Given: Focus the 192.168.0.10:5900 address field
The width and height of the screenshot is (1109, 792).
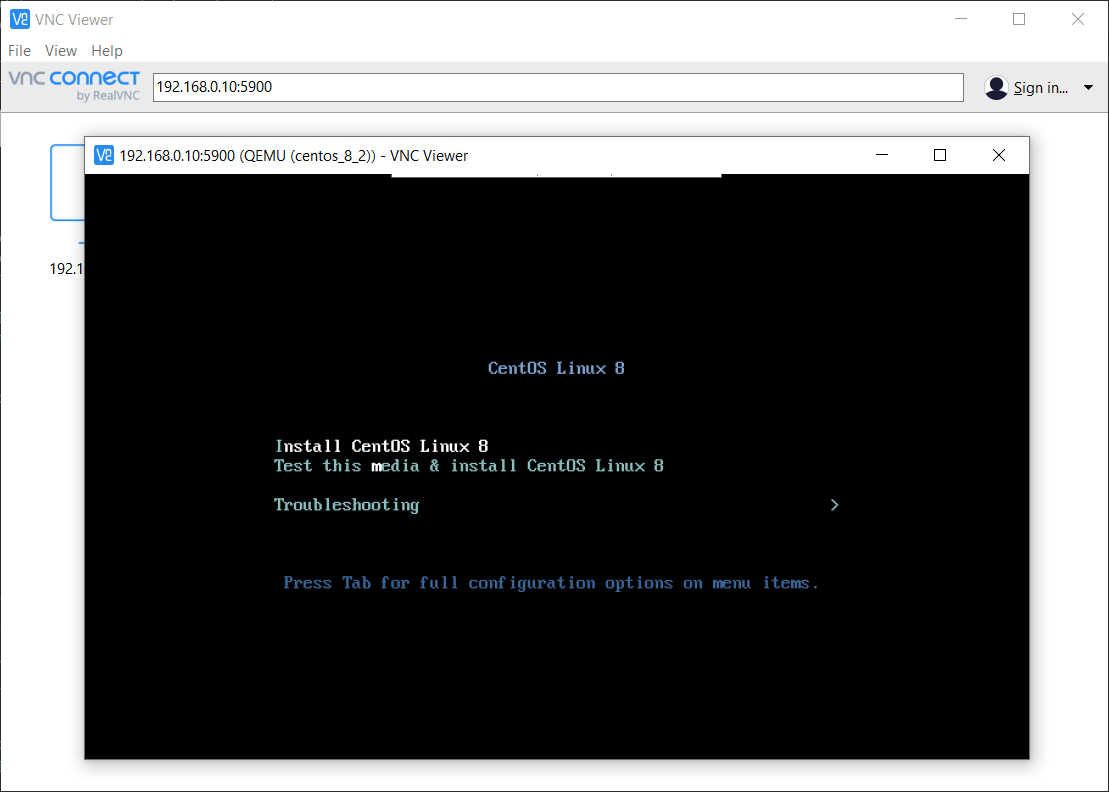Looking at the screenshot, I should tap(558, 87).
